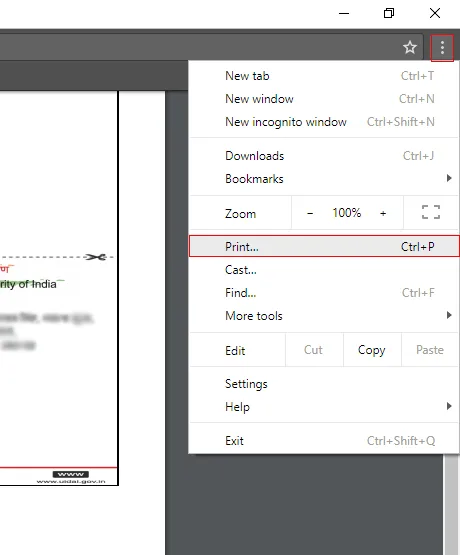Image resolution: width=460 pixels, height=555 pixels.
Task: Open Settings from the menu
Action: (324, 384)
